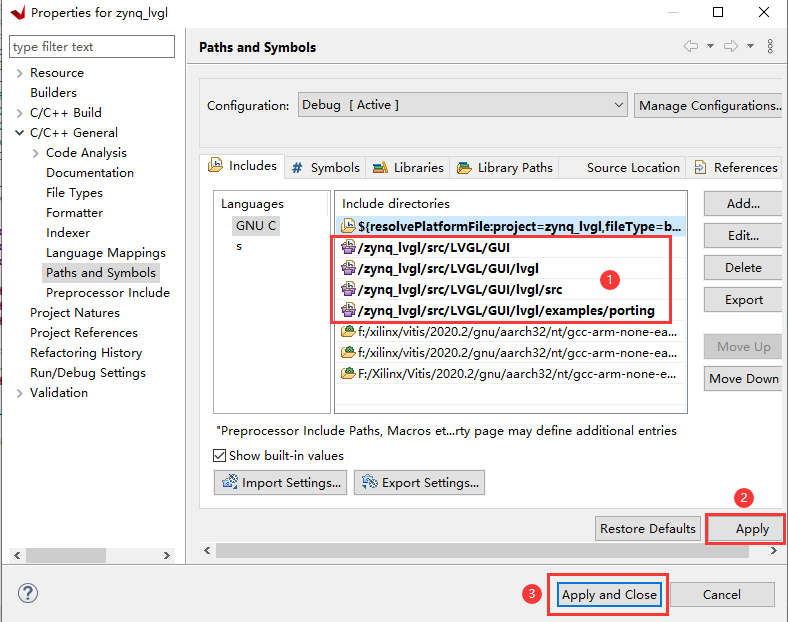Open the Configuration Debug dropdown
The height and width of the screenshot is (622, 788).
pos(462,105)
